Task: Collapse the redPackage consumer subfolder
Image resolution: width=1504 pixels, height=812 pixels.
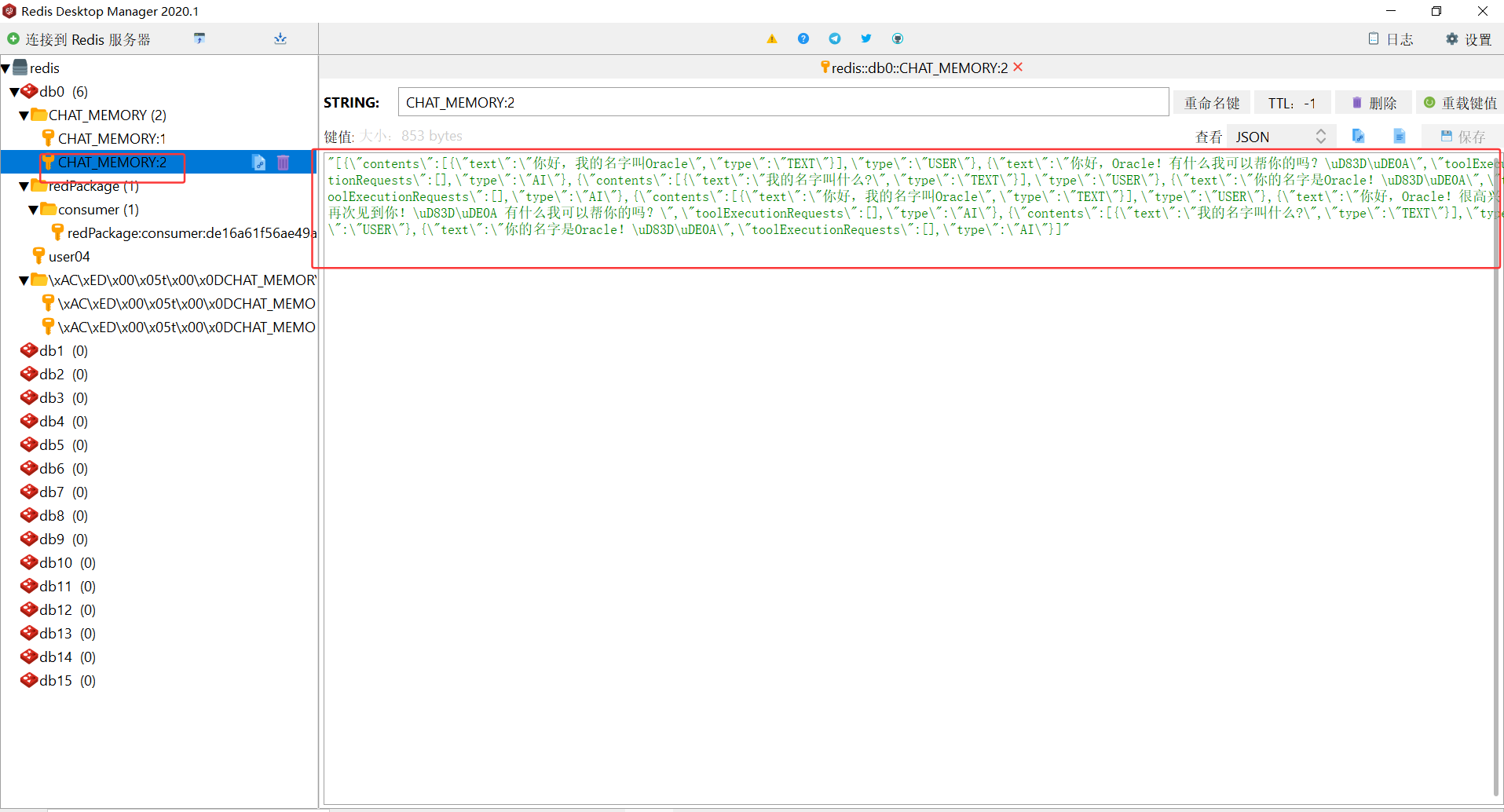Action: click(x=33, y=210)
